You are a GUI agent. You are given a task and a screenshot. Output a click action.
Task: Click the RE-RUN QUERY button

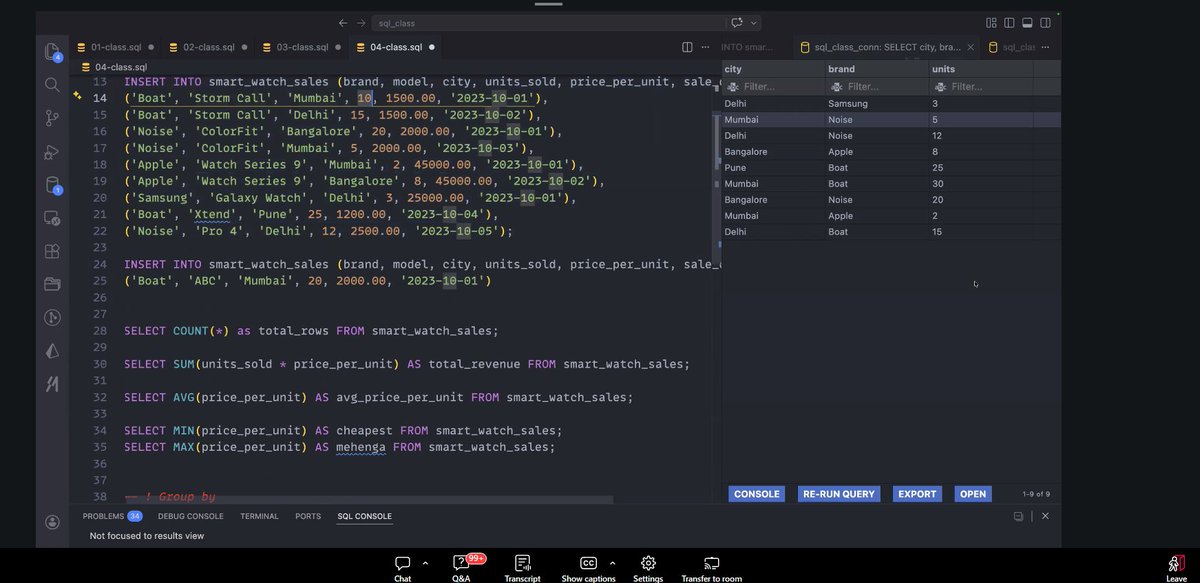click(838, 494)
